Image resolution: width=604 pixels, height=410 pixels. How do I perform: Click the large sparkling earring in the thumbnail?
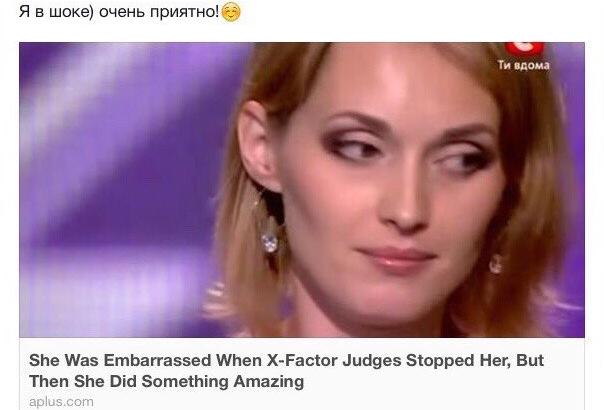click(x=269, y=243)
